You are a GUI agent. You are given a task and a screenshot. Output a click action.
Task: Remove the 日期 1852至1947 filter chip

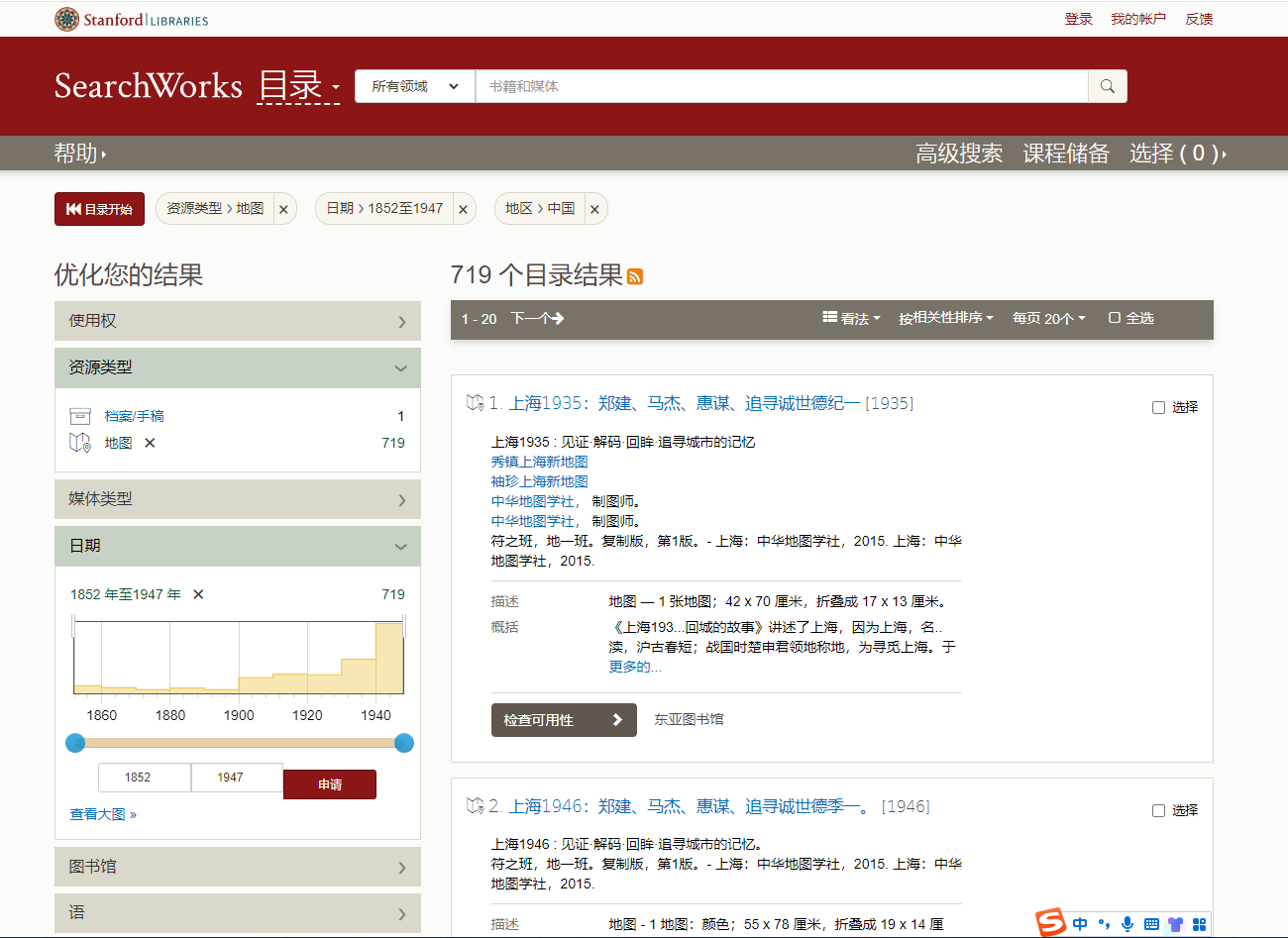pyautogui.click(x=463, y=209)
